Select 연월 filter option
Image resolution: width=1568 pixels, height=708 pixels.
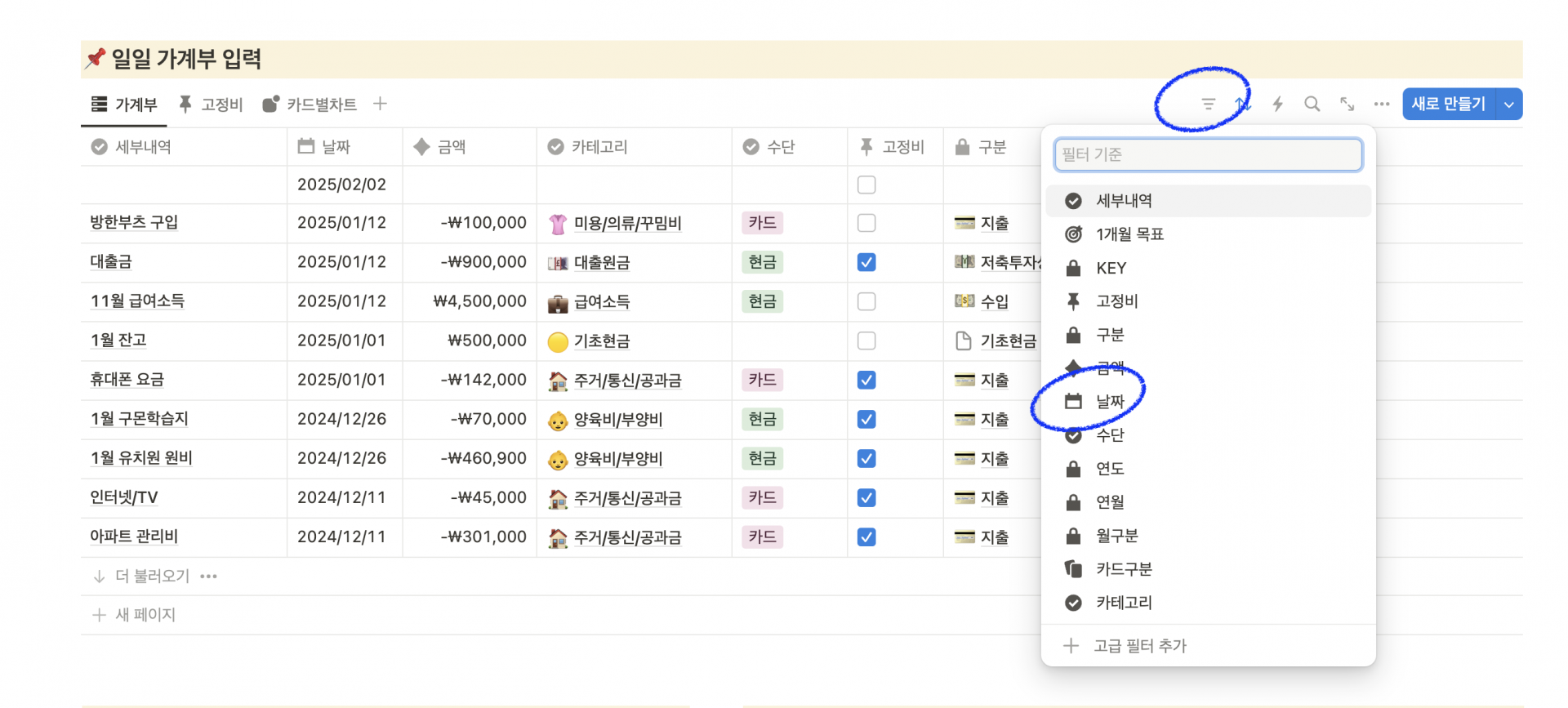(x=1208, y=502)
